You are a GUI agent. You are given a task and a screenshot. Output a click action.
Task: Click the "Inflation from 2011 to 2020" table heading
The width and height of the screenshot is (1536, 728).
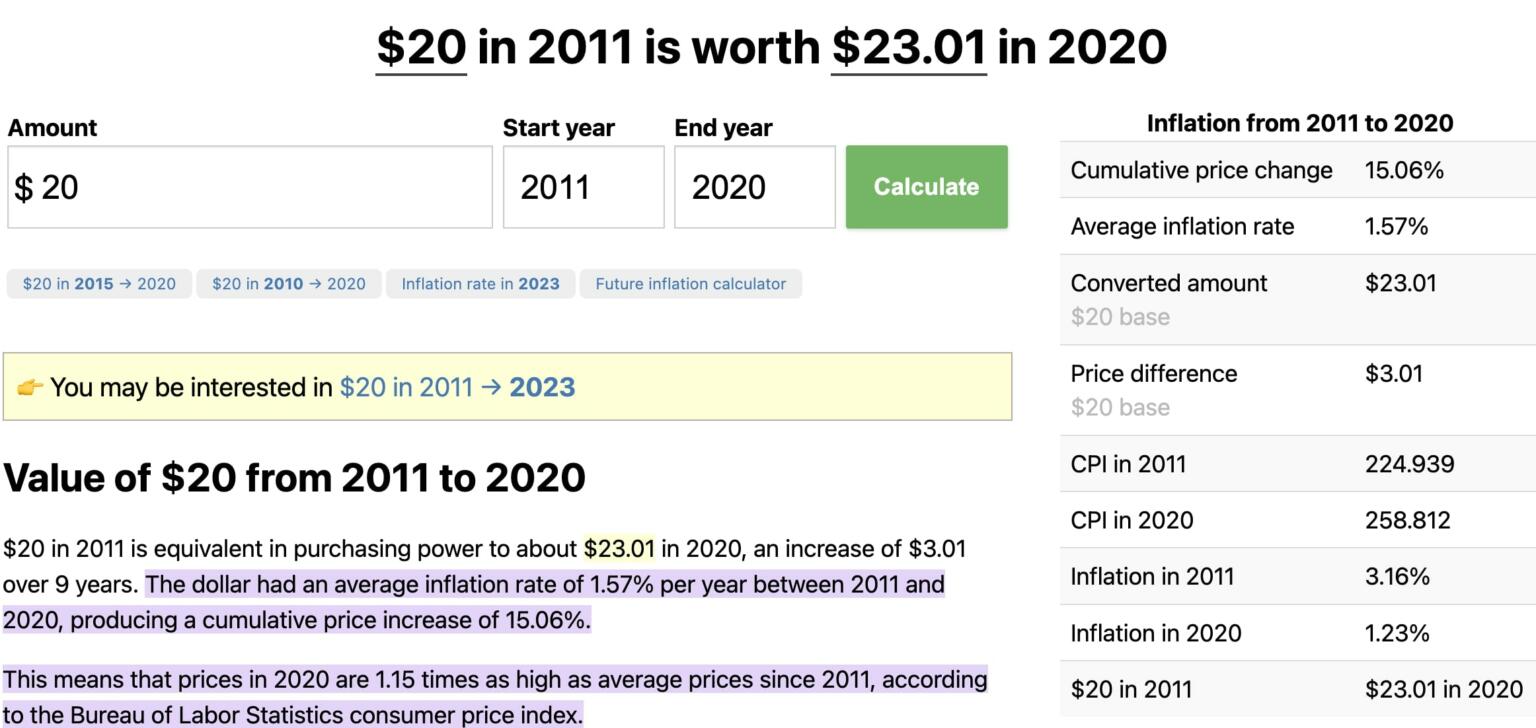point(1297,122)
